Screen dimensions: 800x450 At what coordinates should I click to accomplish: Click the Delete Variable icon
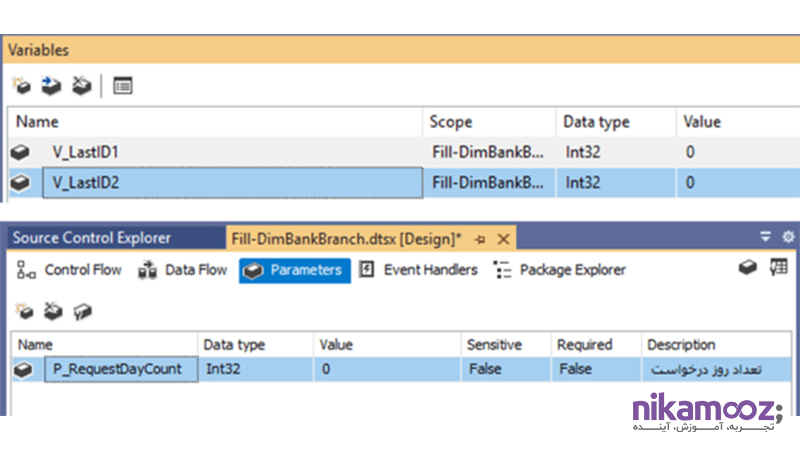(x=81, y=87)
